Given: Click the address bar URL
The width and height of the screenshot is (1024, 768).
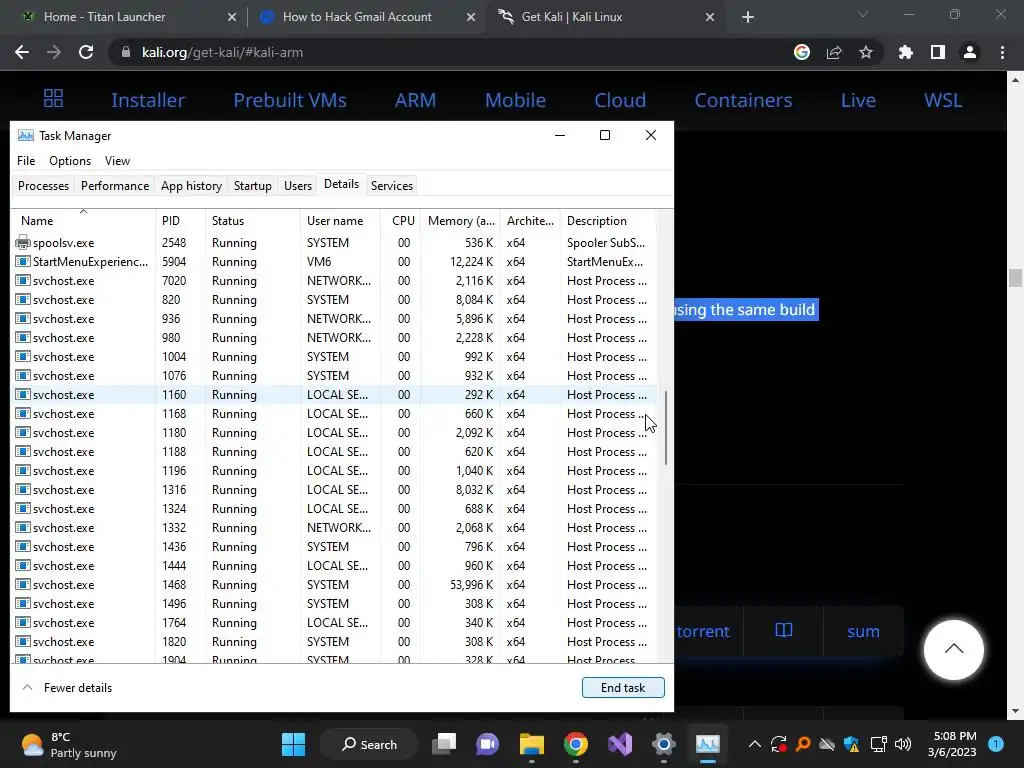Looking at the screenshot, I should coord(222,52).
